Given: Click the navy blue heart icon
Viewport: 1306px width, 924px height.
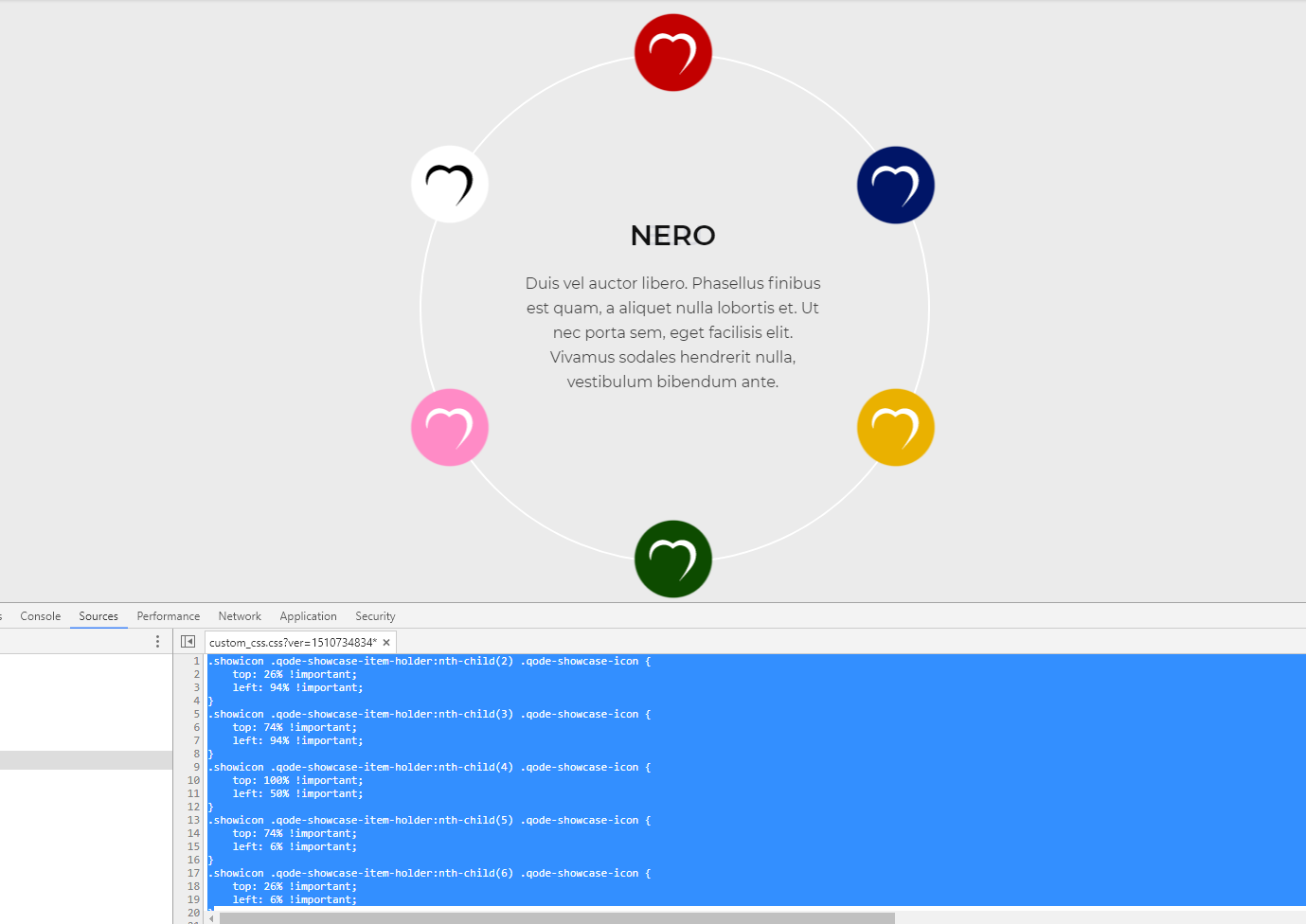Looking at the screenshot, I should [896, 185].
